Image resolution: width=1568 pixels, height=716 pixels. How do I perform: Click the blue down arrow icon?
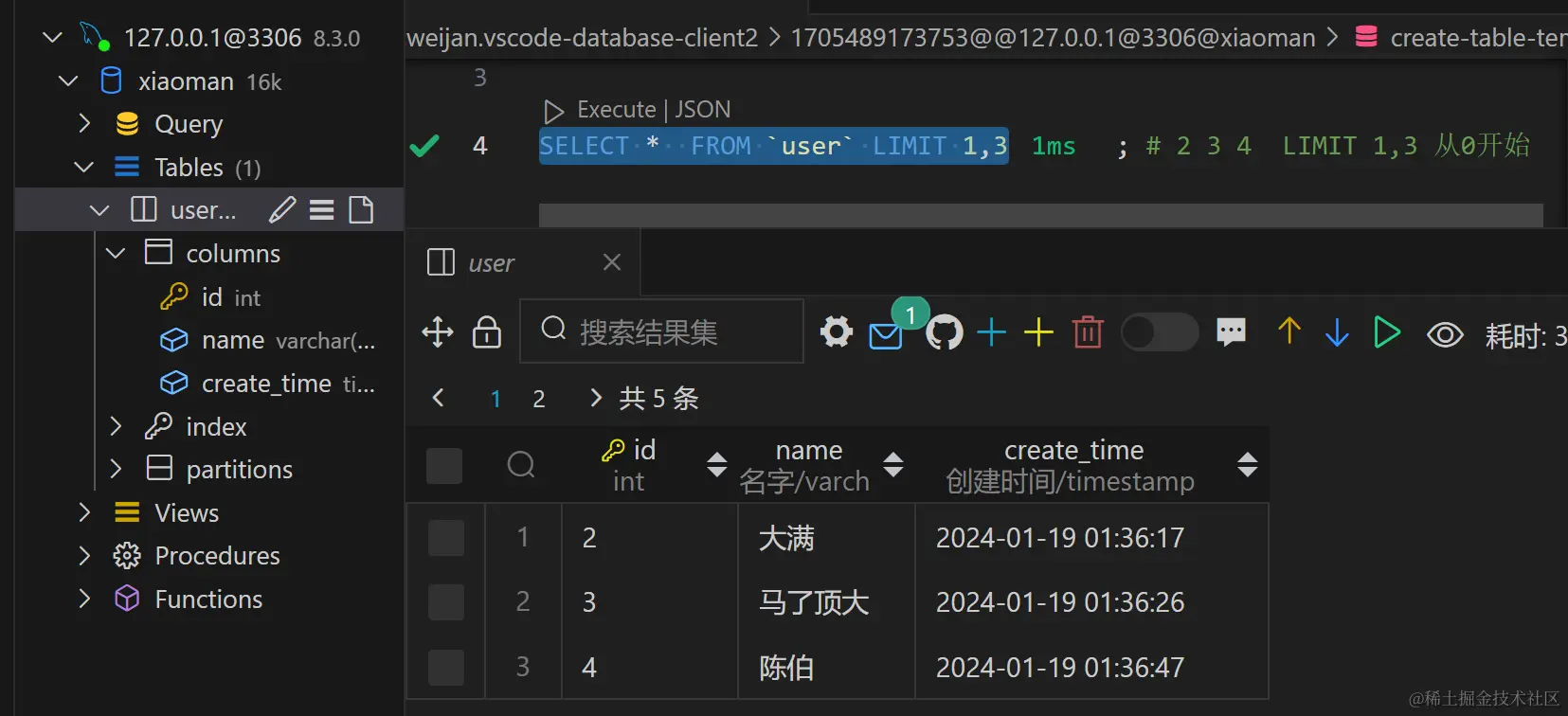(x=1337, y=332)
